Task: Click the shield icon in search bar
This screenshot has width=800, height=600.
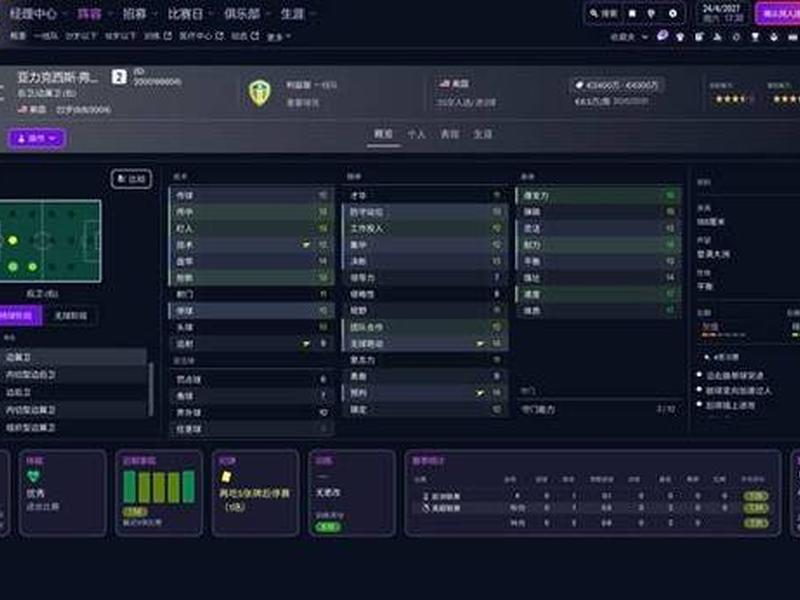Action: pos(652,14)
